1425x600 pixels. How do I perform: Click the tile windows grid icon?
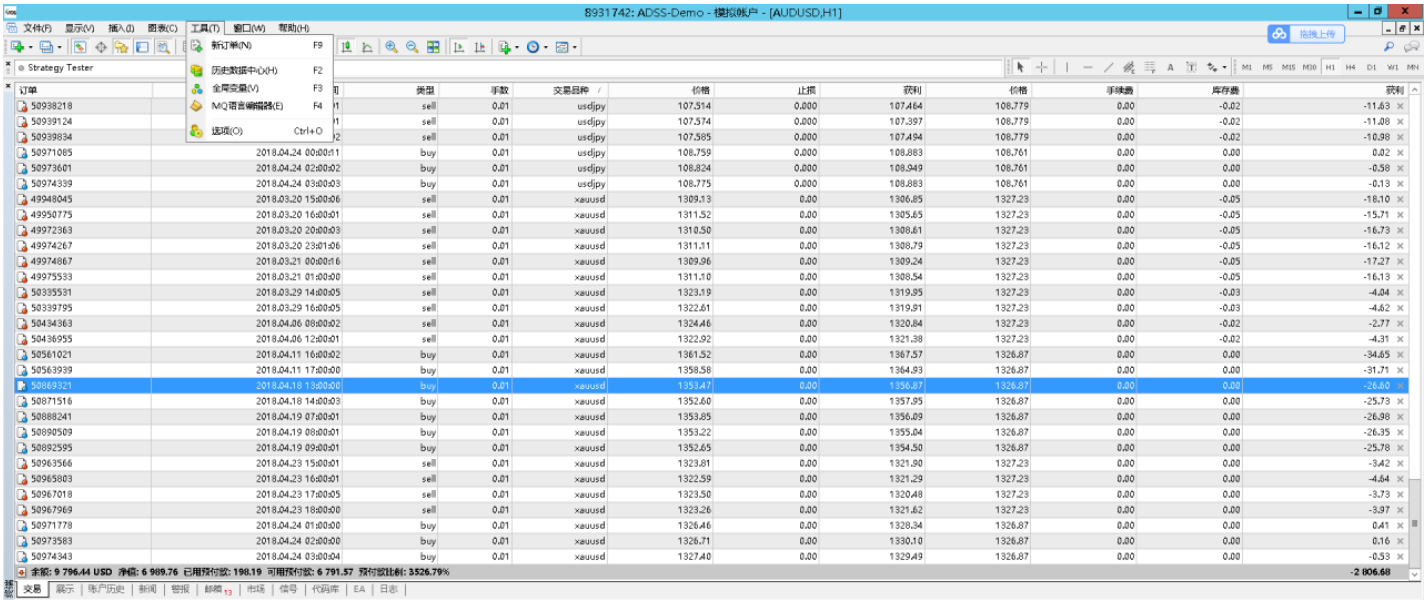click(x=433, y=47)
